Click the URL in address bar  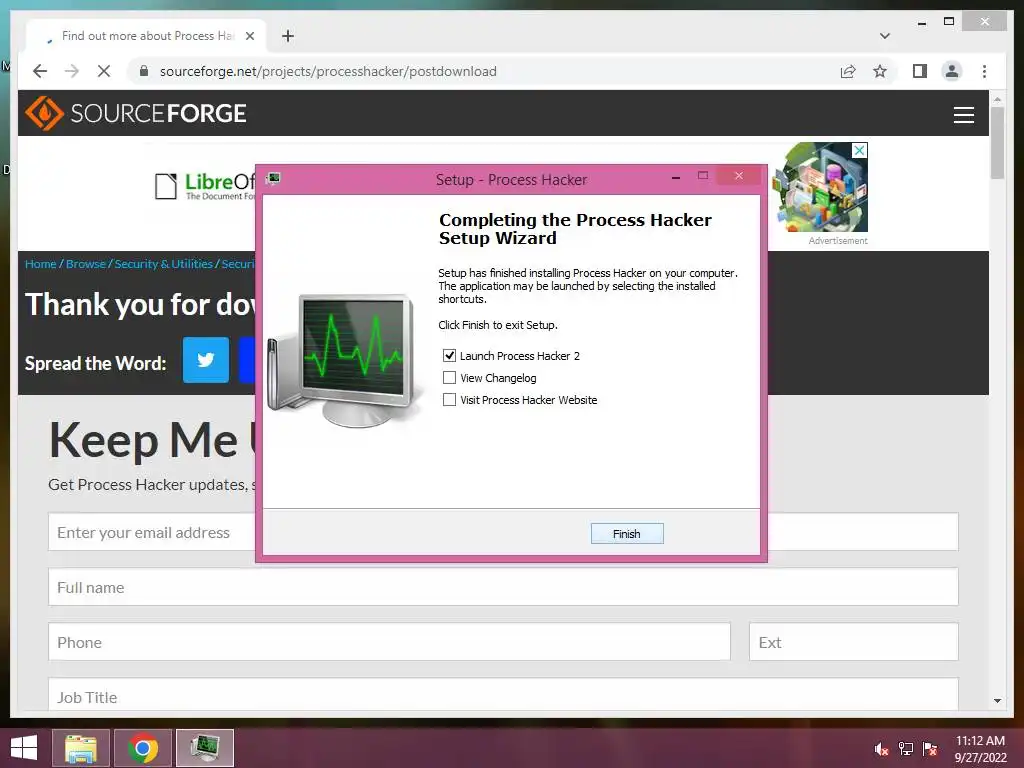[328, 71]
